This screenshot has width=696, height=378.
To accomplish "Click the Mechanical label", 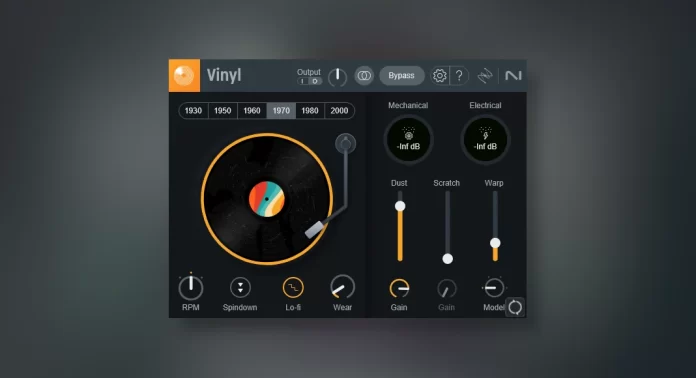I will pos(408,105).
